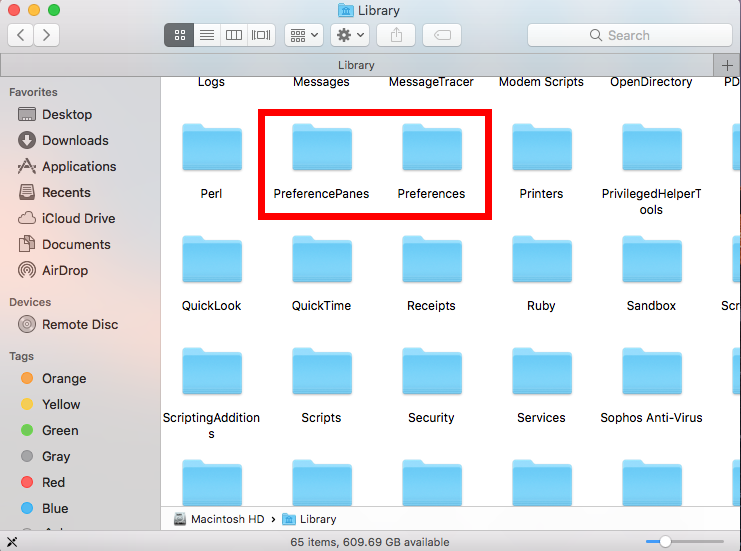Screen dimensions: 741x551
Task: Click the Devices section header
Action: coord(30,302)
